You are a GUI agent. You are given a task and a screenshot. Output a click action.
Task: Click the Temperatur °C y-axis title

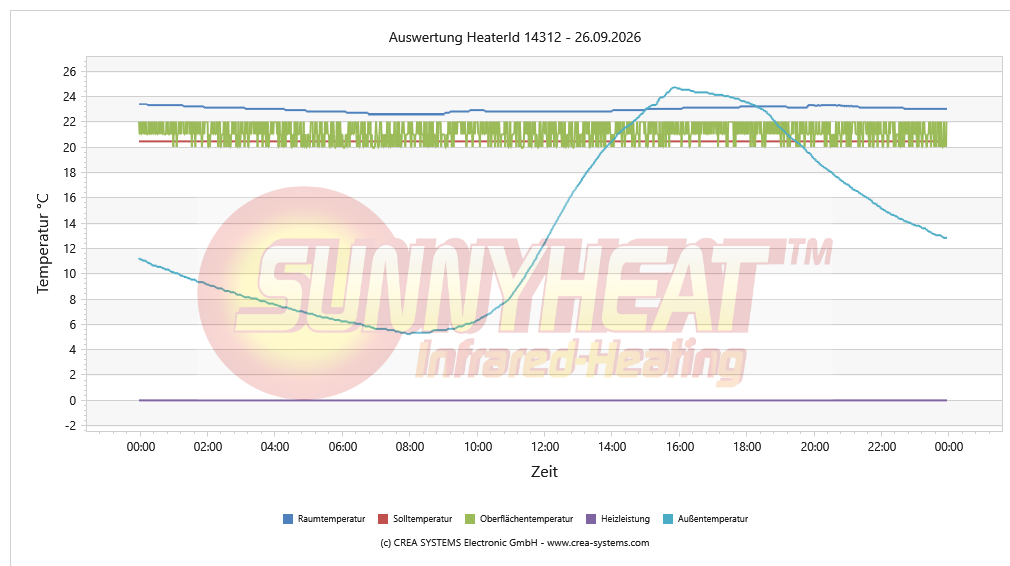click(x=43, y=243)
